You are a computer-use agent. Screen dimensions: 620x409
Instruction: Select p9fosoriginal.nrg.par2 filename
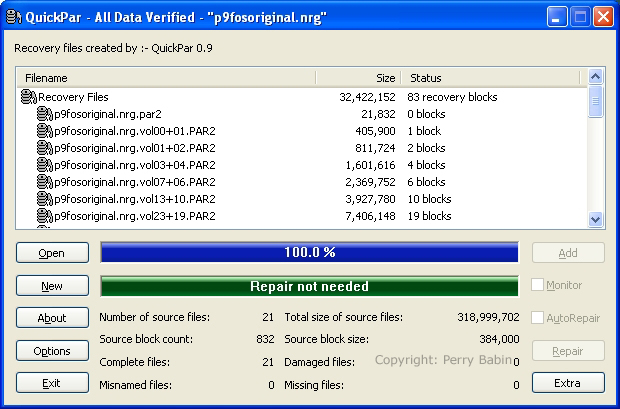108,114
